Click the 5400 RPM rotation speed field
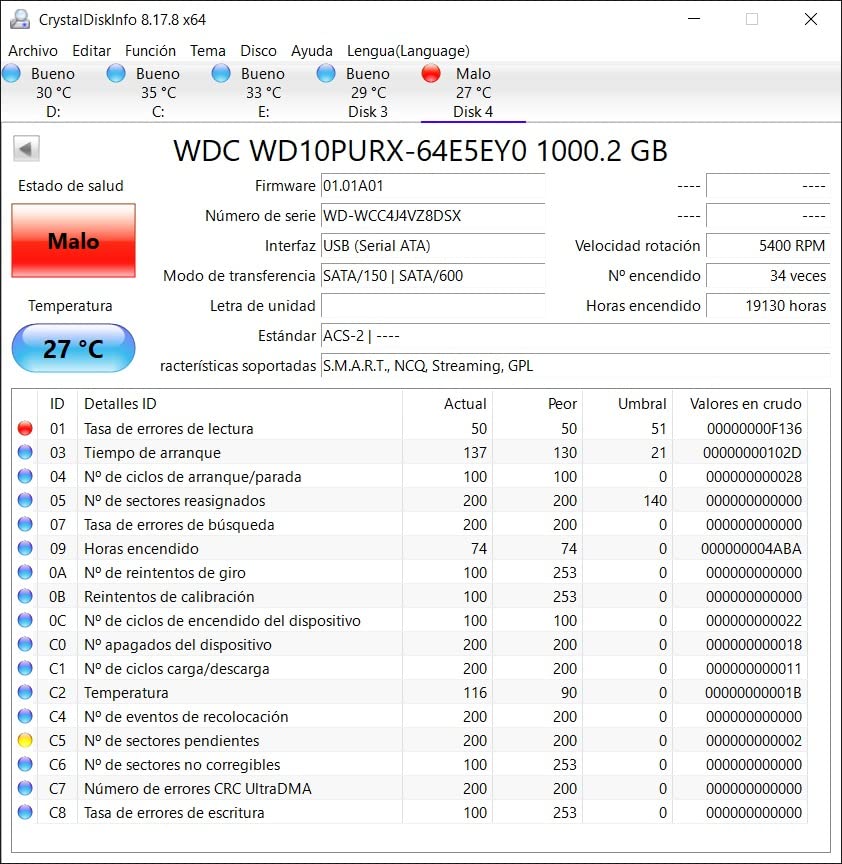 [x=768, y=246]
